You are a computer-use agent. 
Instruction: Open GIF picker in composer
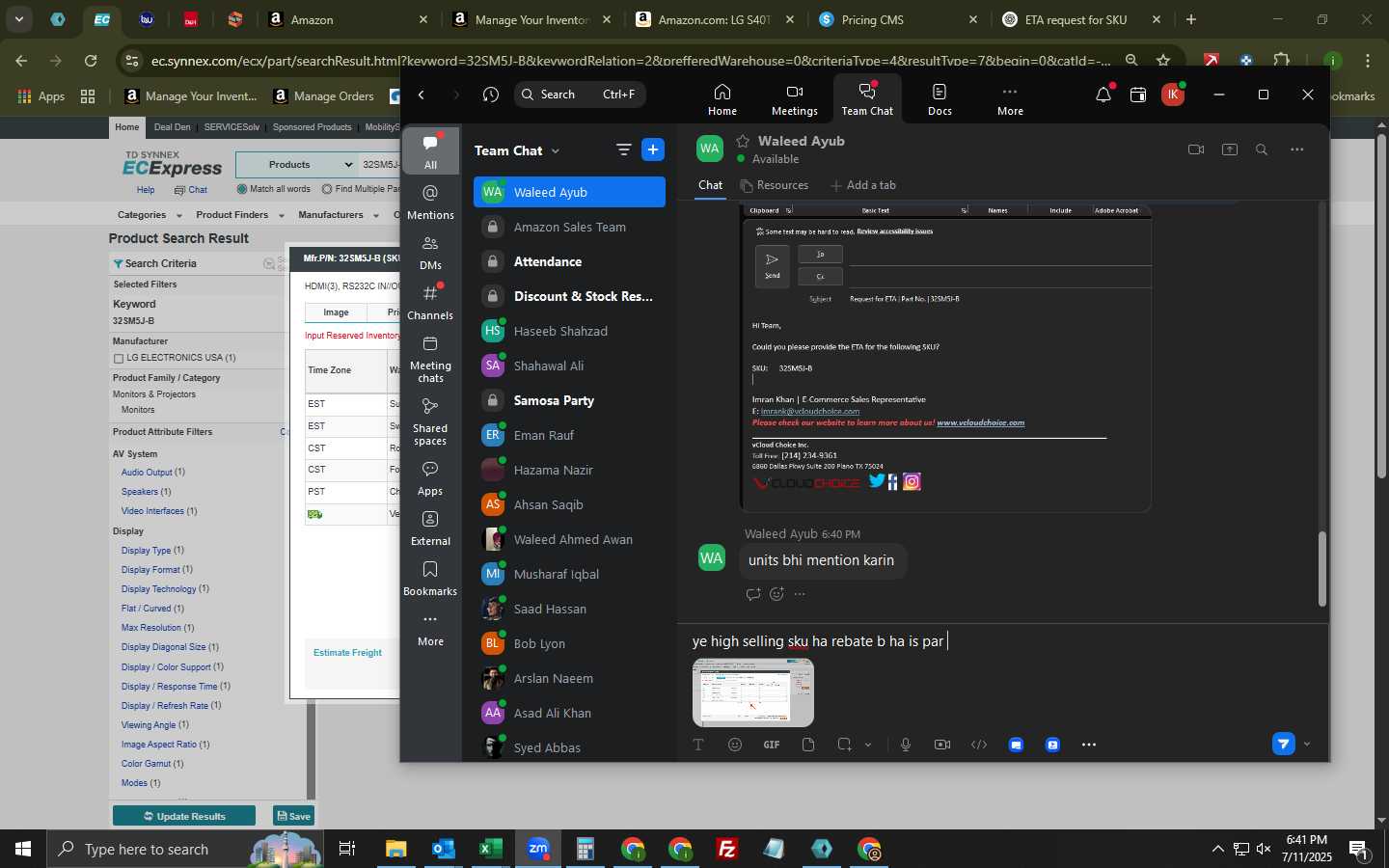pos(772,745)
